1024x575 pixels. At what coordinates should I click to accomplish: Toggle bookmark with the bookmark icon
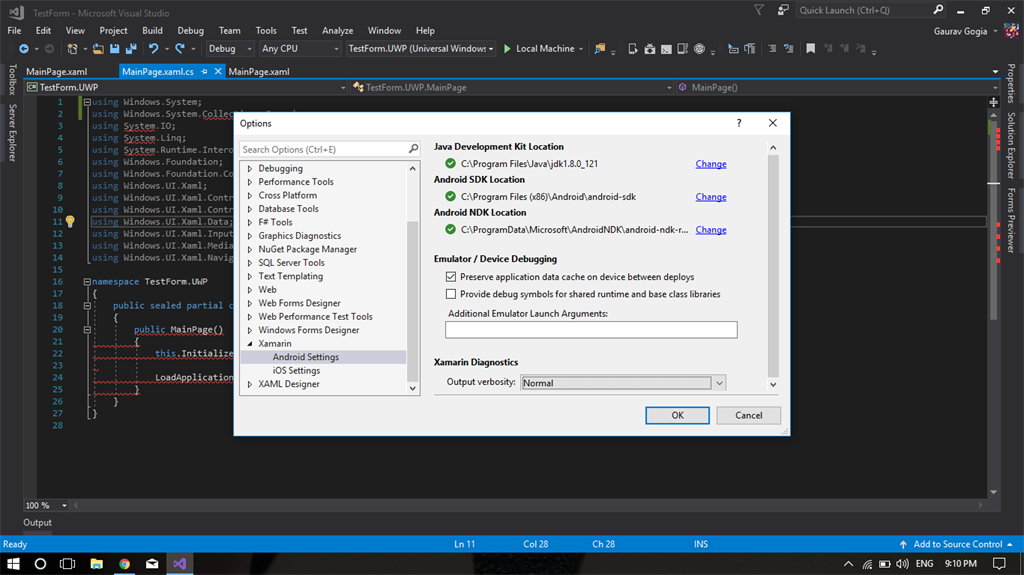pyautogui.click(x=810, y=48)
